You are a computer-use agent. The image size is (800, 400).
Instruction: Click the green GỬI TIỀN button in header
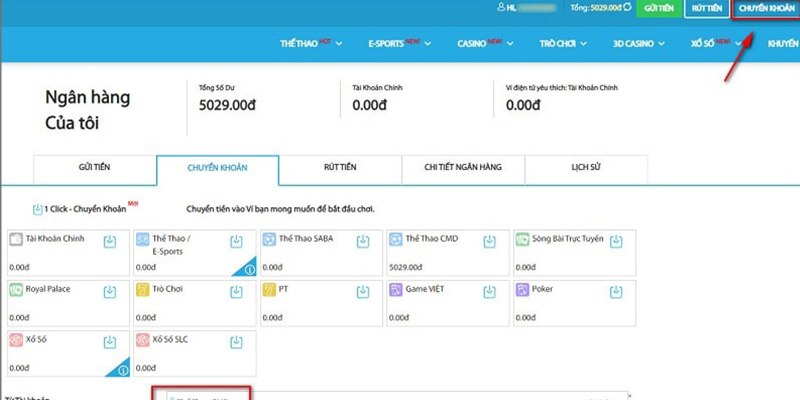tap(659, 9)
